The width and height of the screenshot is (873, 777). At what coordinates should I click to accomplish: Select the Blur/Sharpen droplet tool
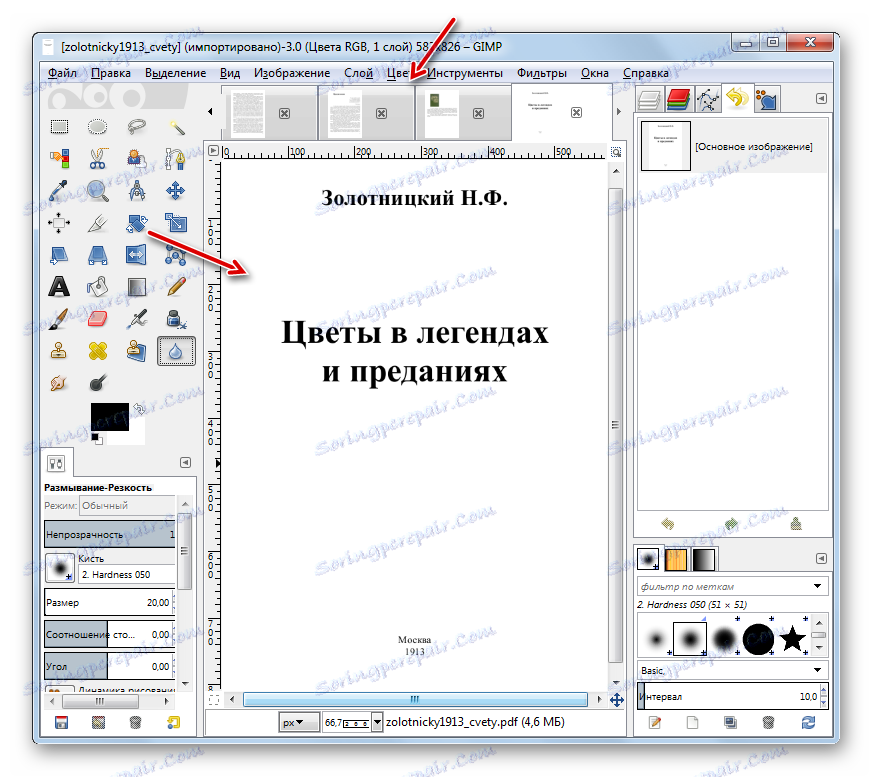(x=176, y=351)
